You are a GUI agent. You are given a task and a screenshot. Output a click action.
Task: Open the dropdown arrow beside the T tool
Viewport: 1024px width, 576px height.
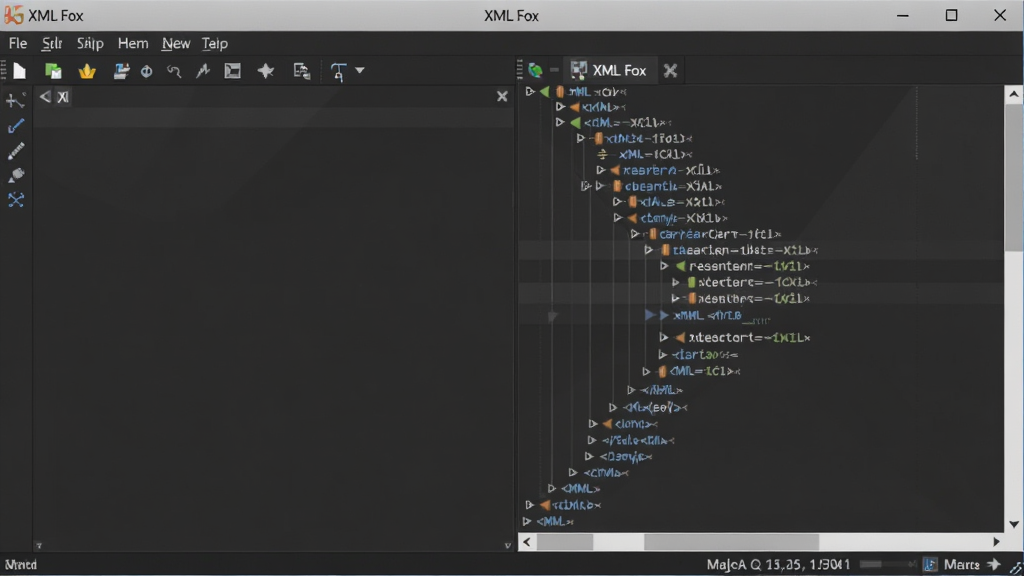(x=360, y=70)
